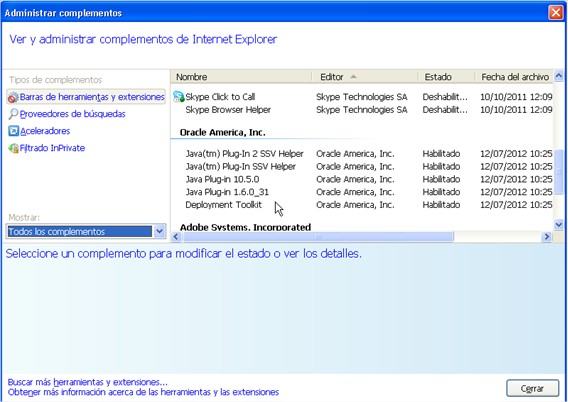The image size is (568, 402).
Task: Click the list scroll down arrow
Action: pos(559,225)
